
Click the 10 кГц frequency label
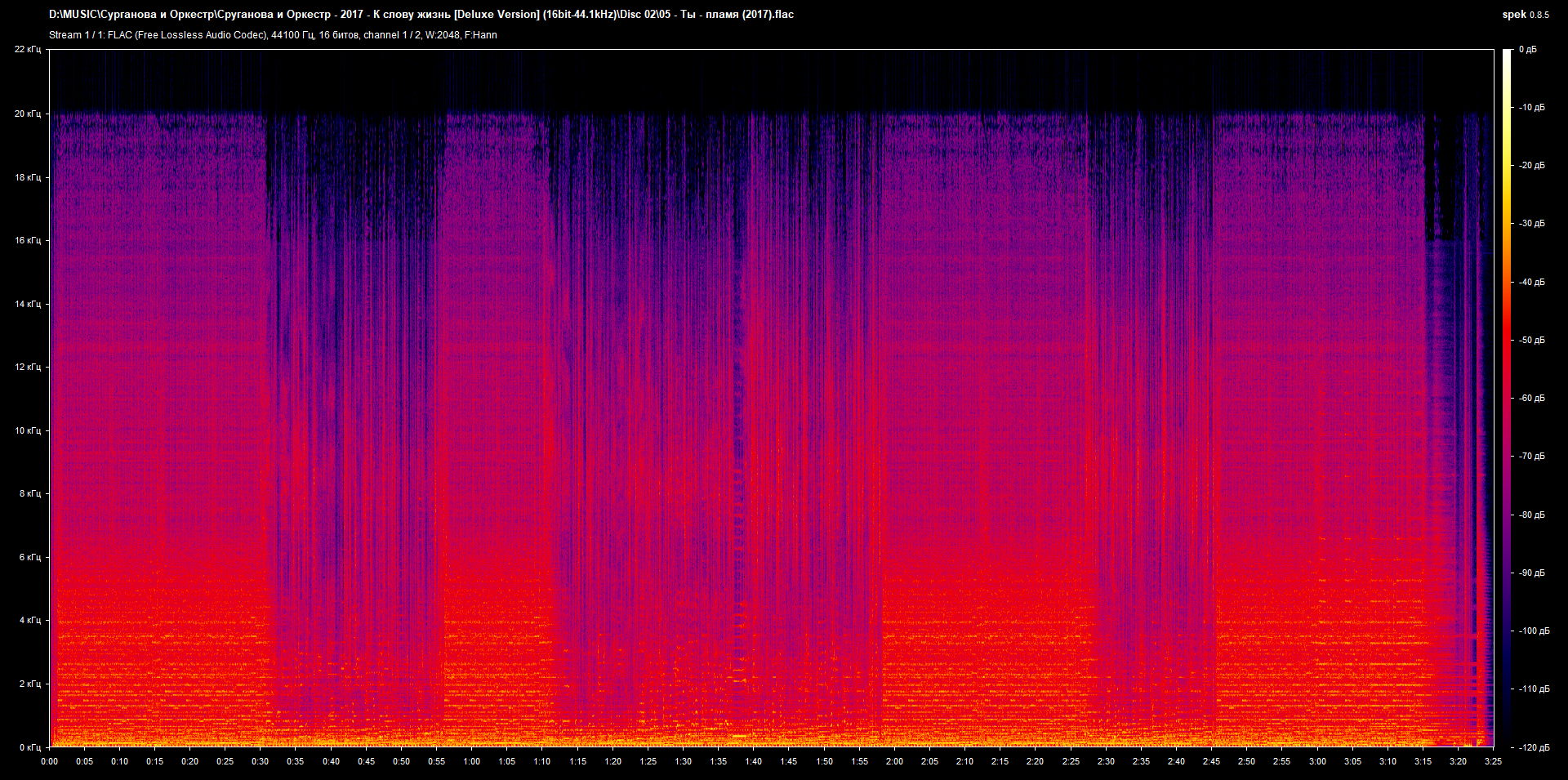pos(28,430)
